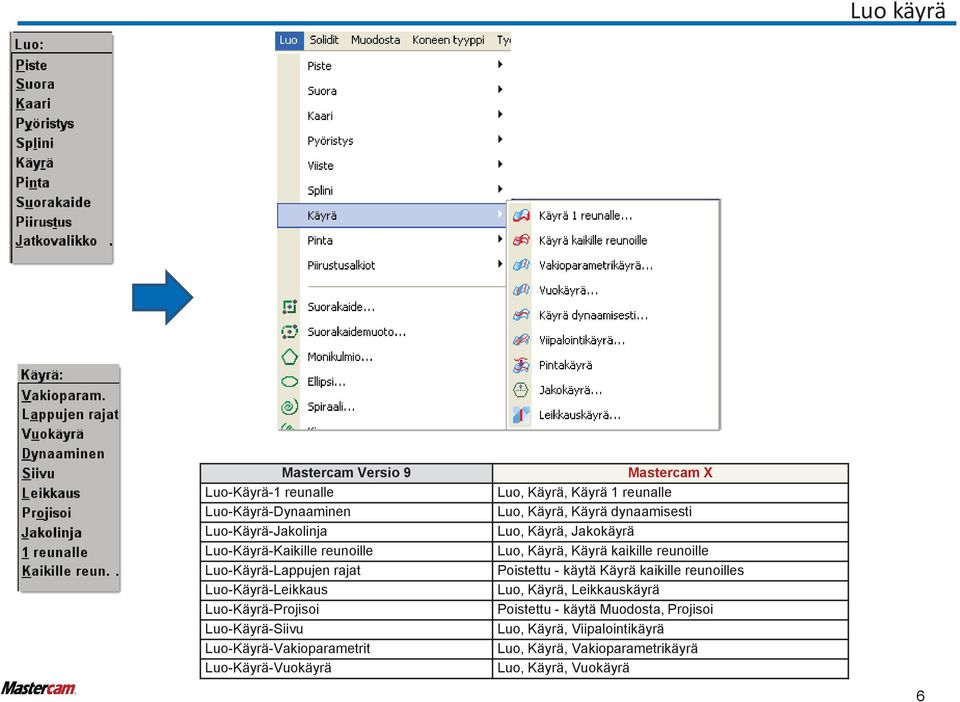
Task: Click the Mastercam Versio 9 table header
Action: coord(347,472)
